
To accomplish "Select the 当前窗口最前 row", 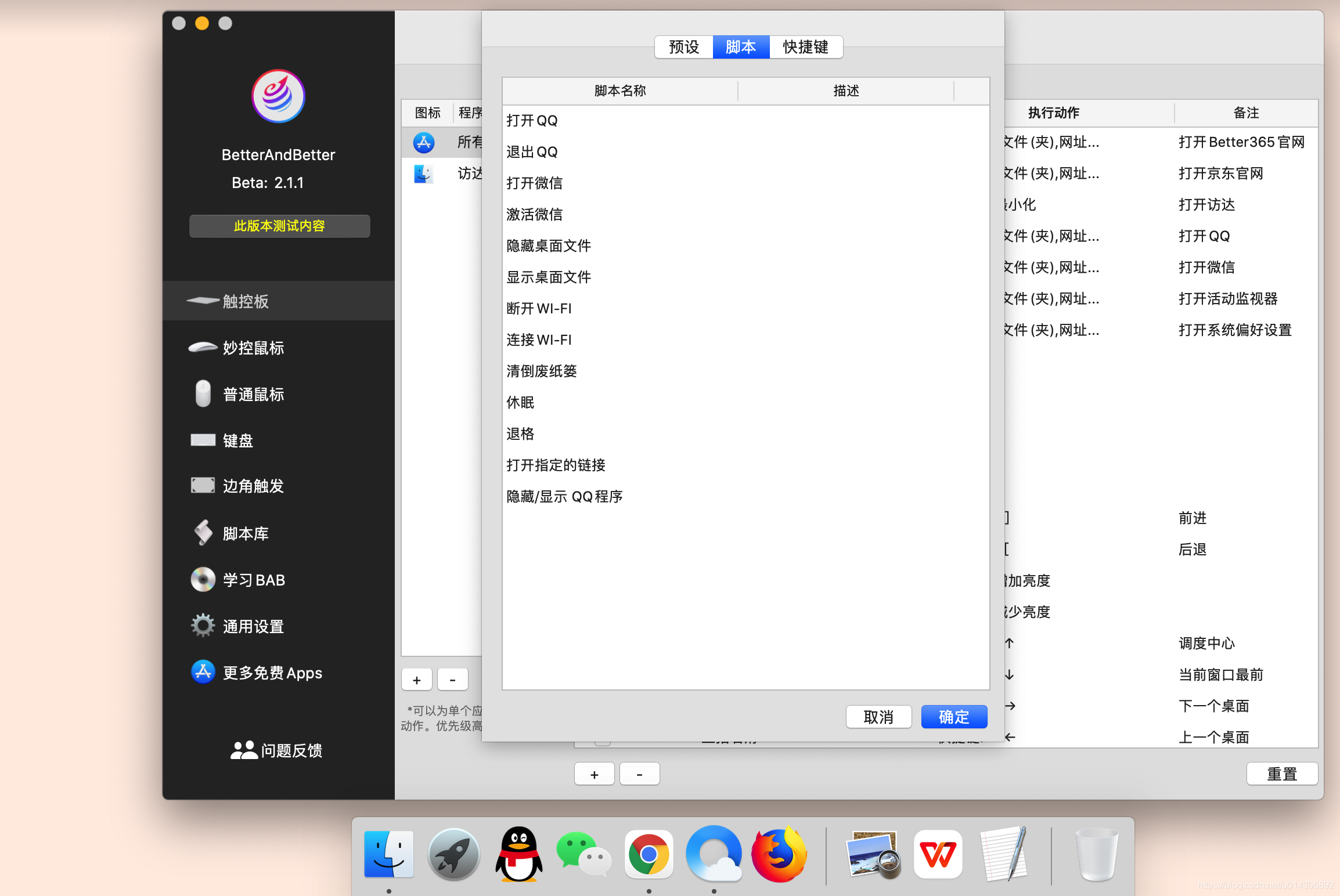I will 1161,675.
